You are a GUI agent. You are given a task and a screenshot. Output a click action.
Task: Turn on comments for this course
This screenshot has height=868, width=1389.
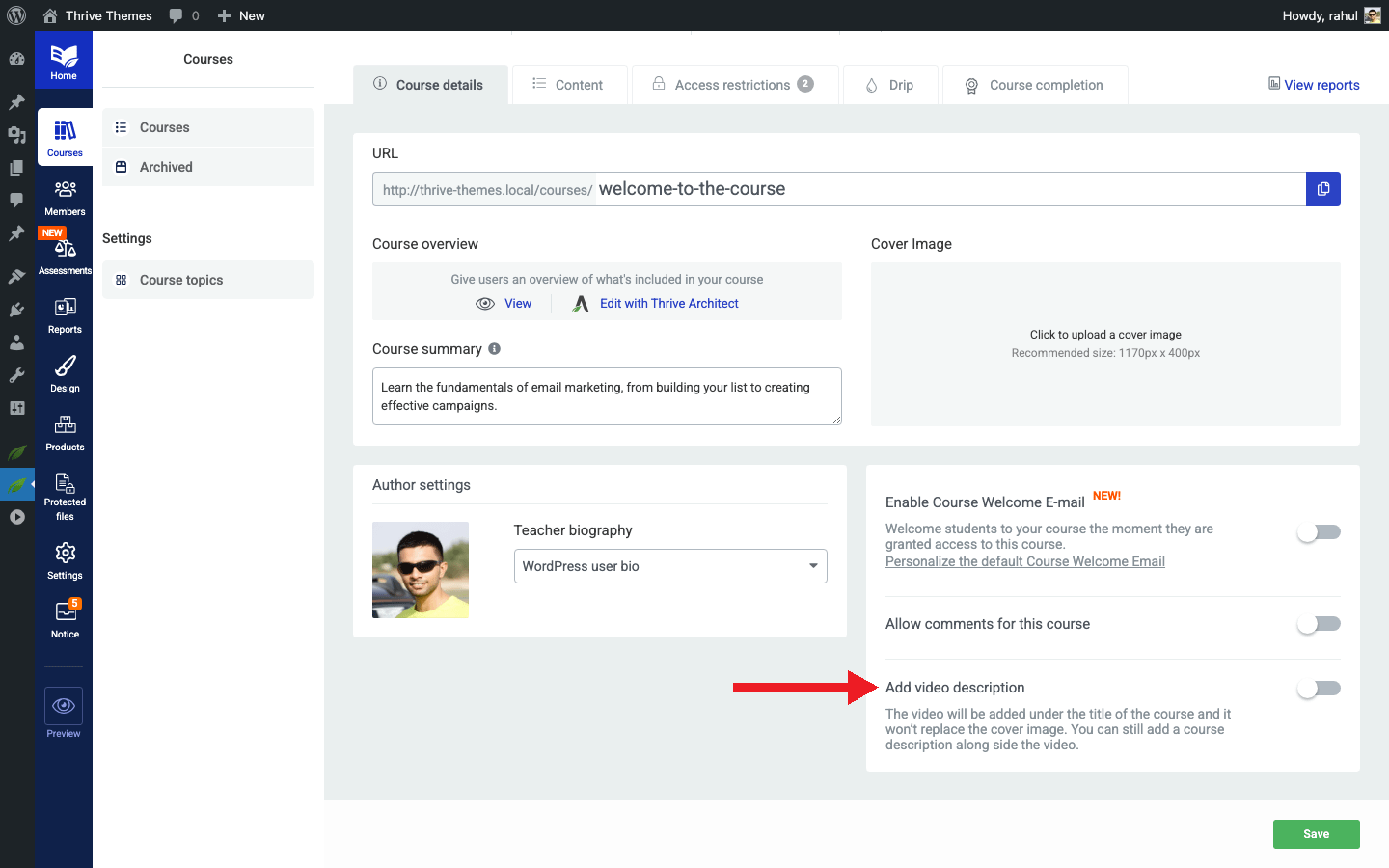click(x=1319, y=623)
